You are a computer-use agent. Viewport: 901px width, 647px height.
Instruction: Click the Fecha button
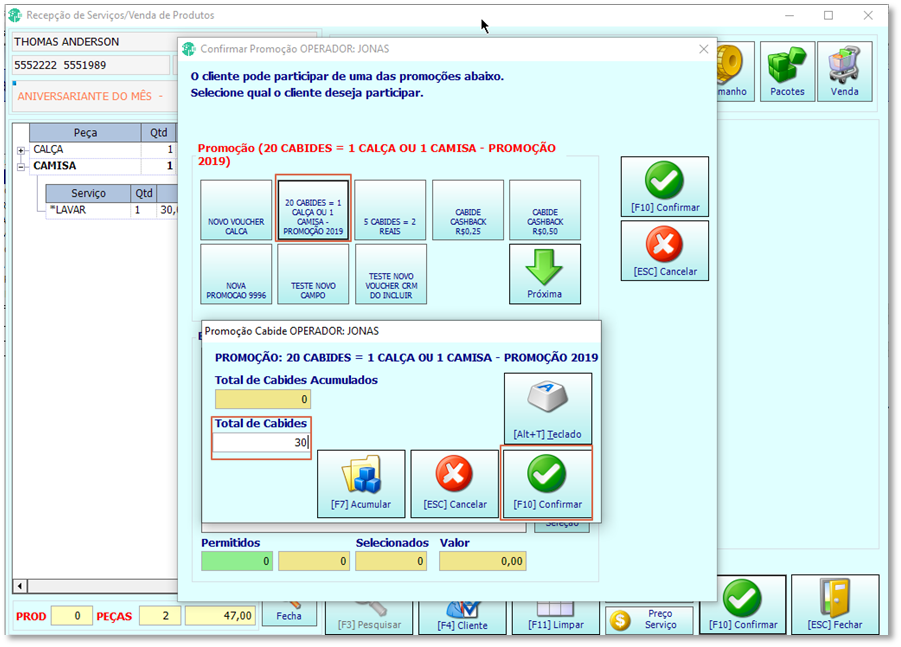coord(288,614)
